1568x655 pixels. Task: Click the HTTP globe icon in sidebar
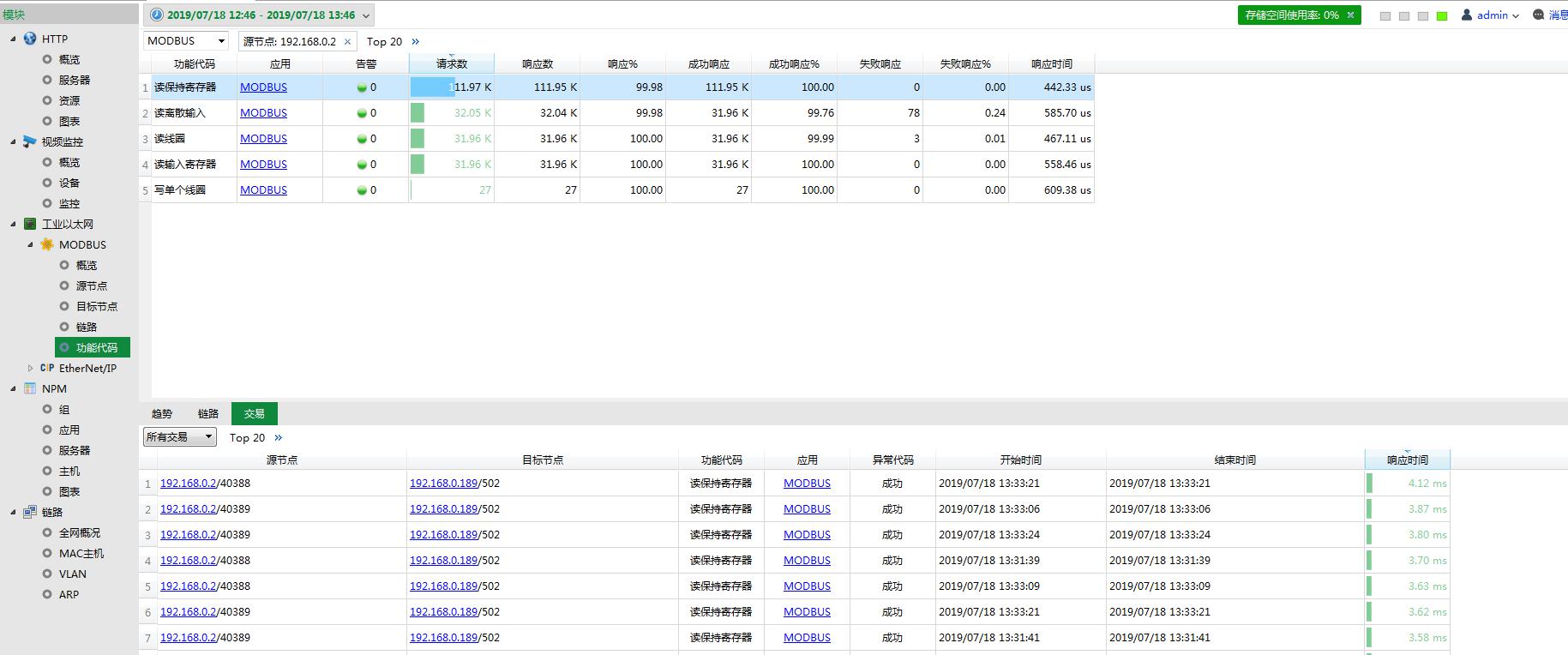(30, 39)
